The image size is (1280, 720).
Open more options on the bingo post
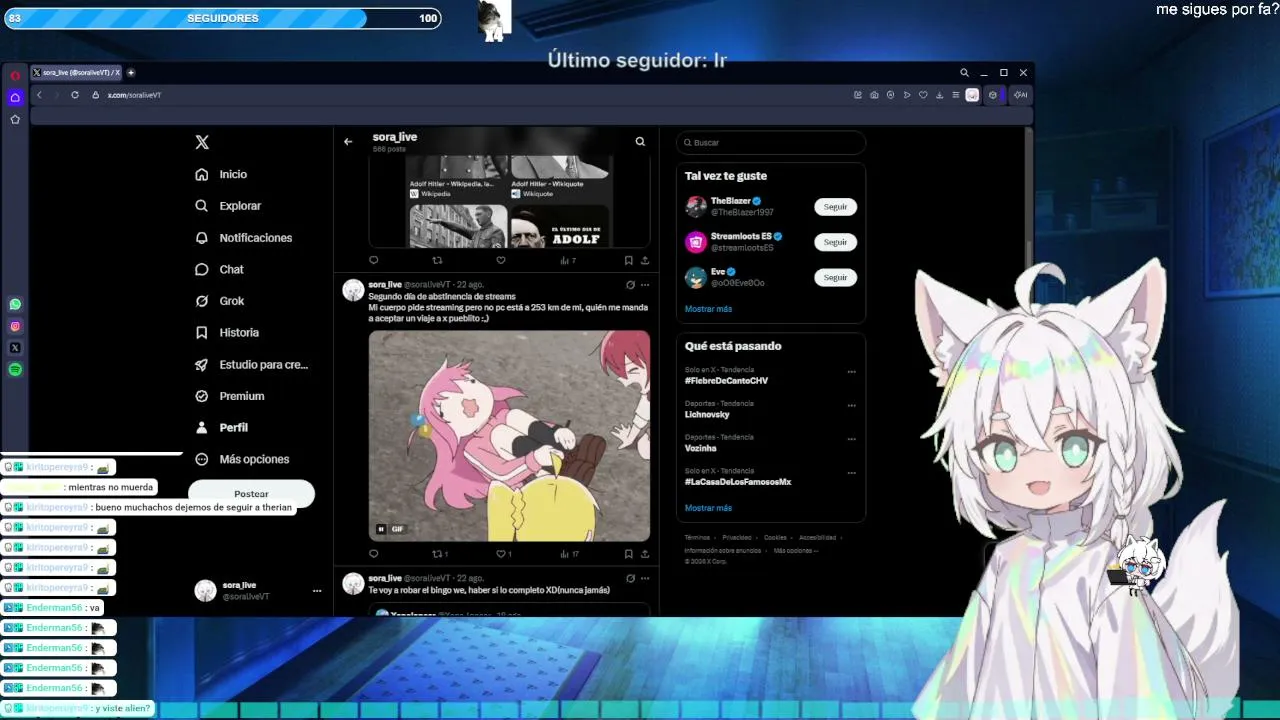coord(645,578)
